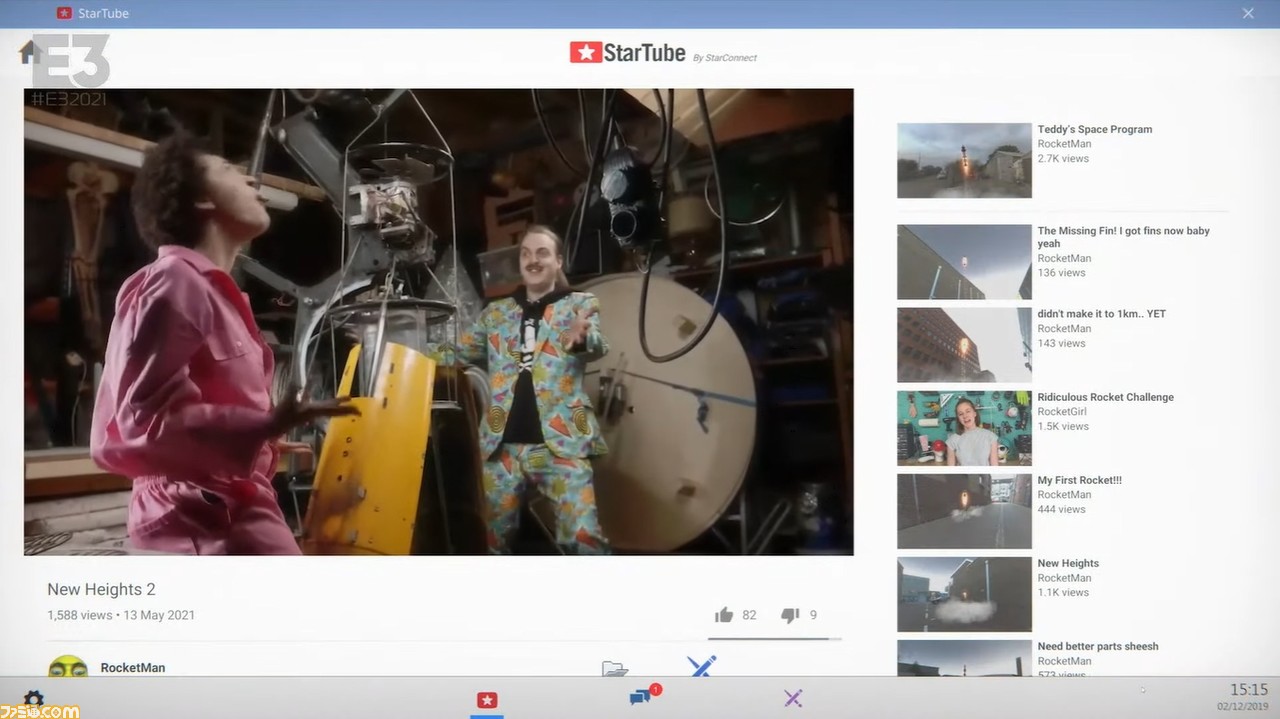Viewport: 1280px width, 719px height.
Task: Click the StarTube window title text
Action: 102,13
